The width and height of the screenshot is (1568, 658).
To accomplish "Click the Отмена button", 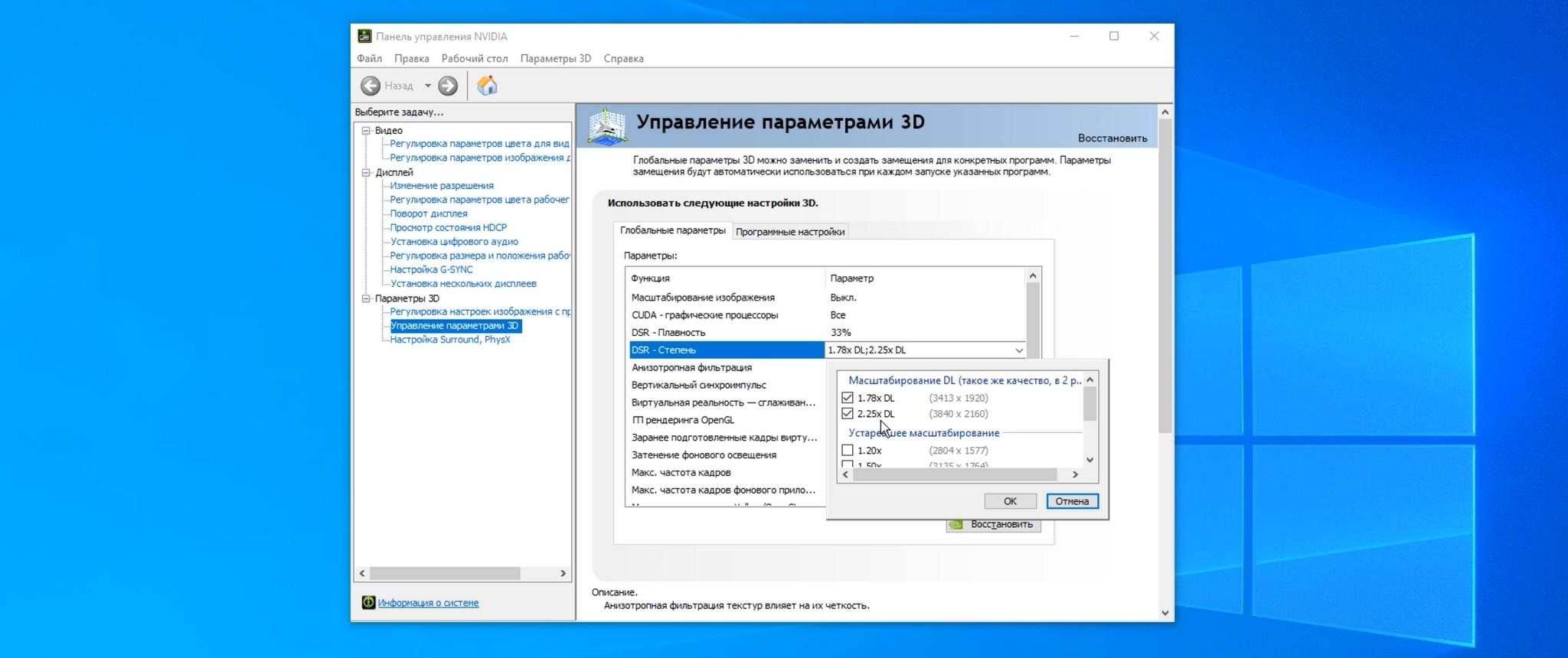I will tap(1072, 501).
